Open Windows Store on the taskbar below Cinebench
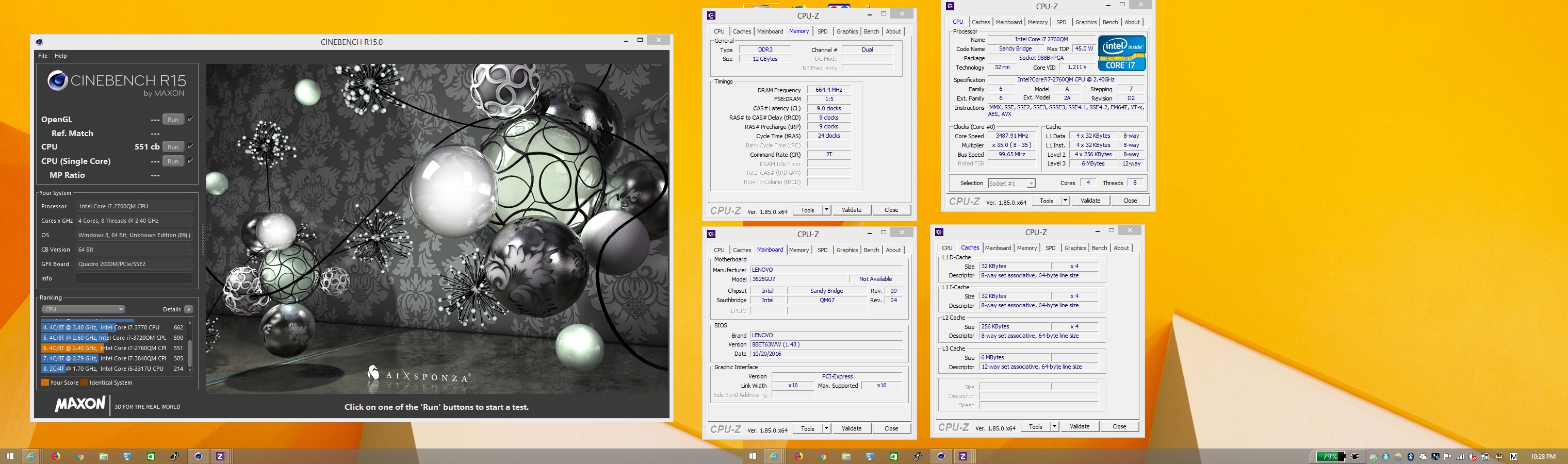Viewport: 1568px width, 464px height. click(x=151, y=456)
